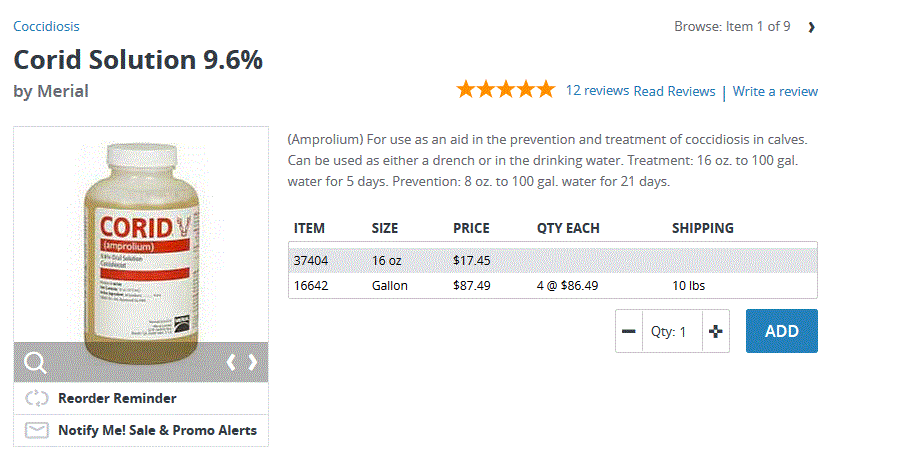The width and height of the screenshot is (897, 458).
Task: Open the Write a review link
Action: coord(775,91)
